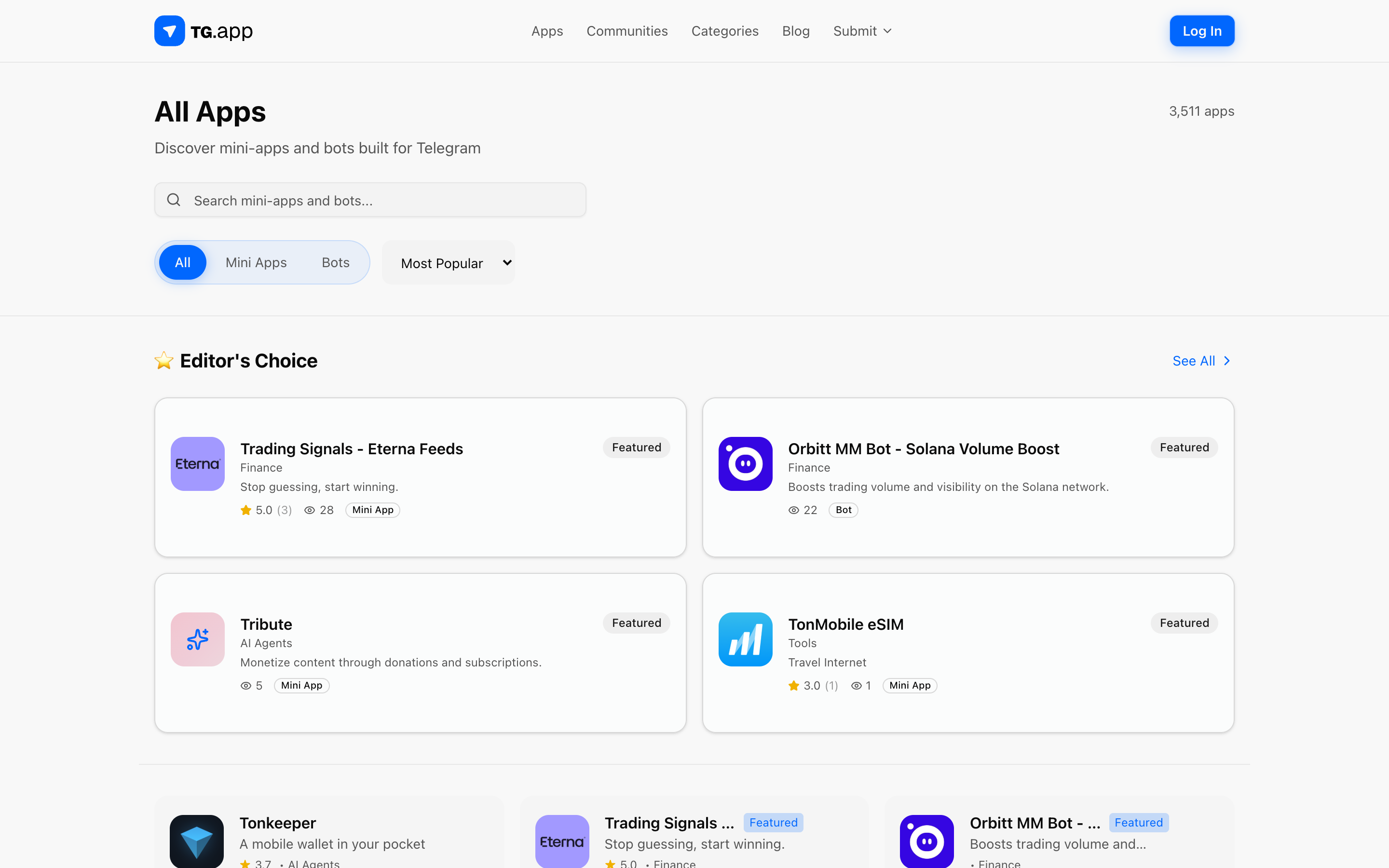
Task: Click Bot tag on Orbitt MM Bot card
Action: point(843,510)
